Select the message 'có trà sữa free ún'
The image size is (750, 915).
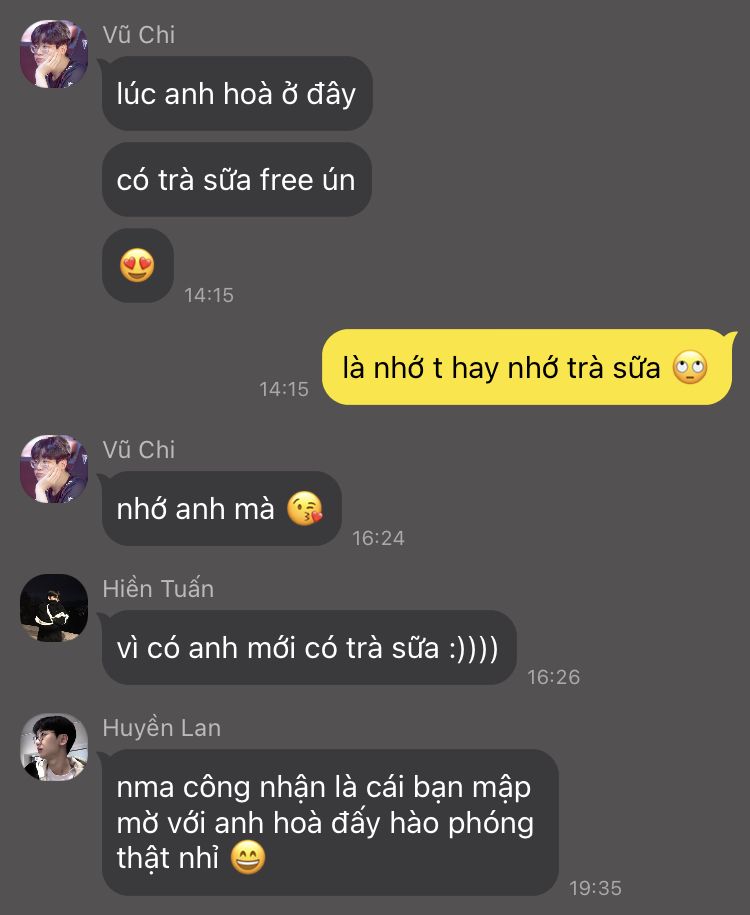tap(237, 180)
